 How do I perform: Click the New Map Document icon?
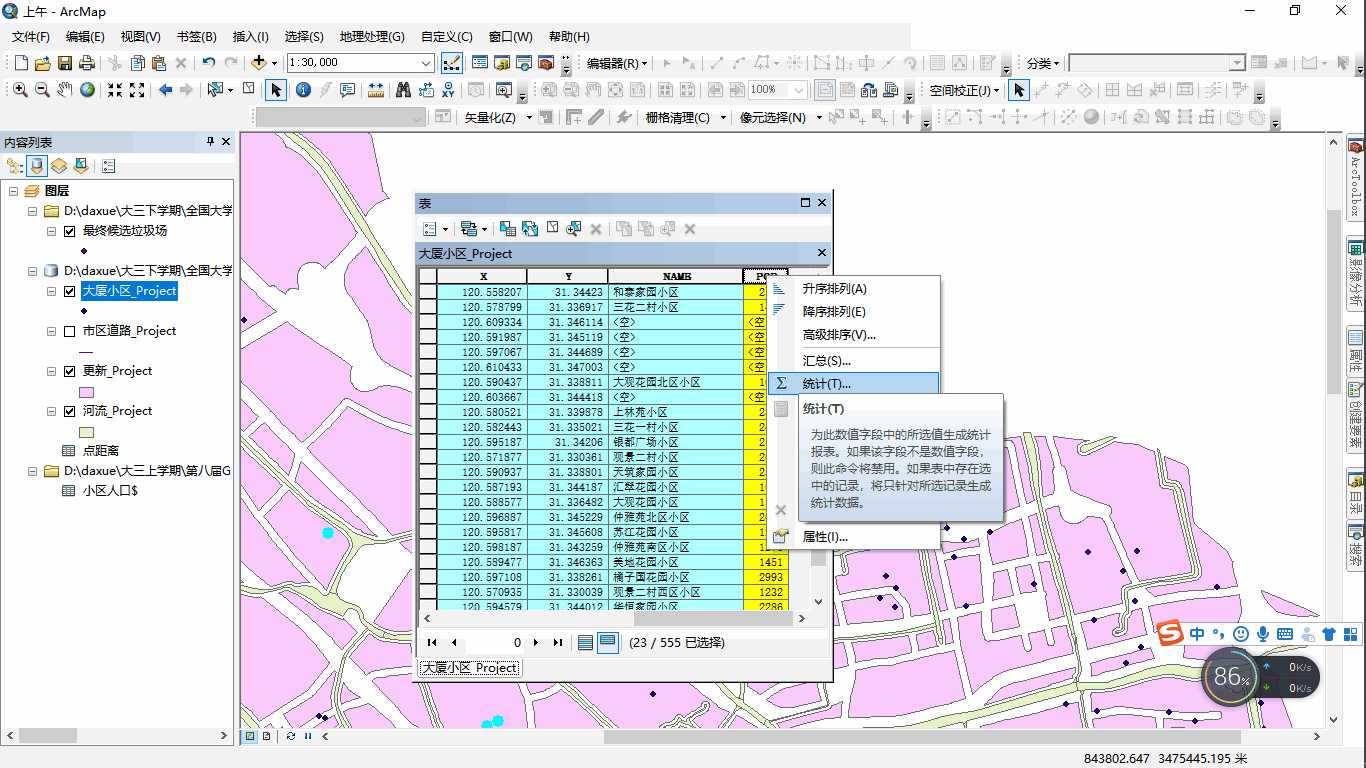[20, 63]
